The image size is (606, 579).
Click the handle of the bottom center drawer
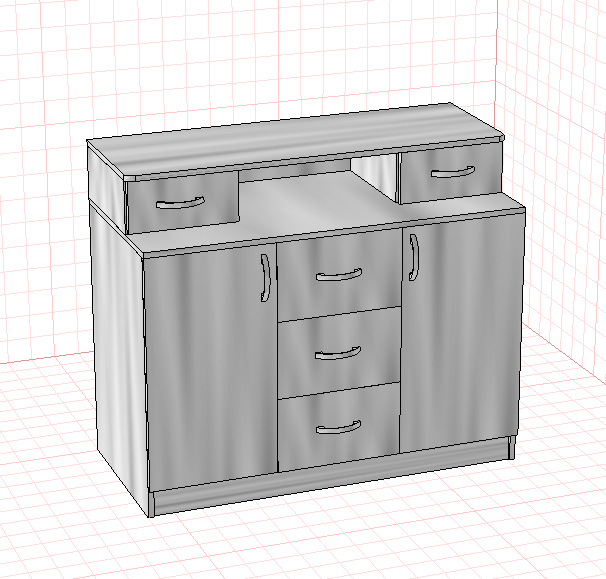339,427
